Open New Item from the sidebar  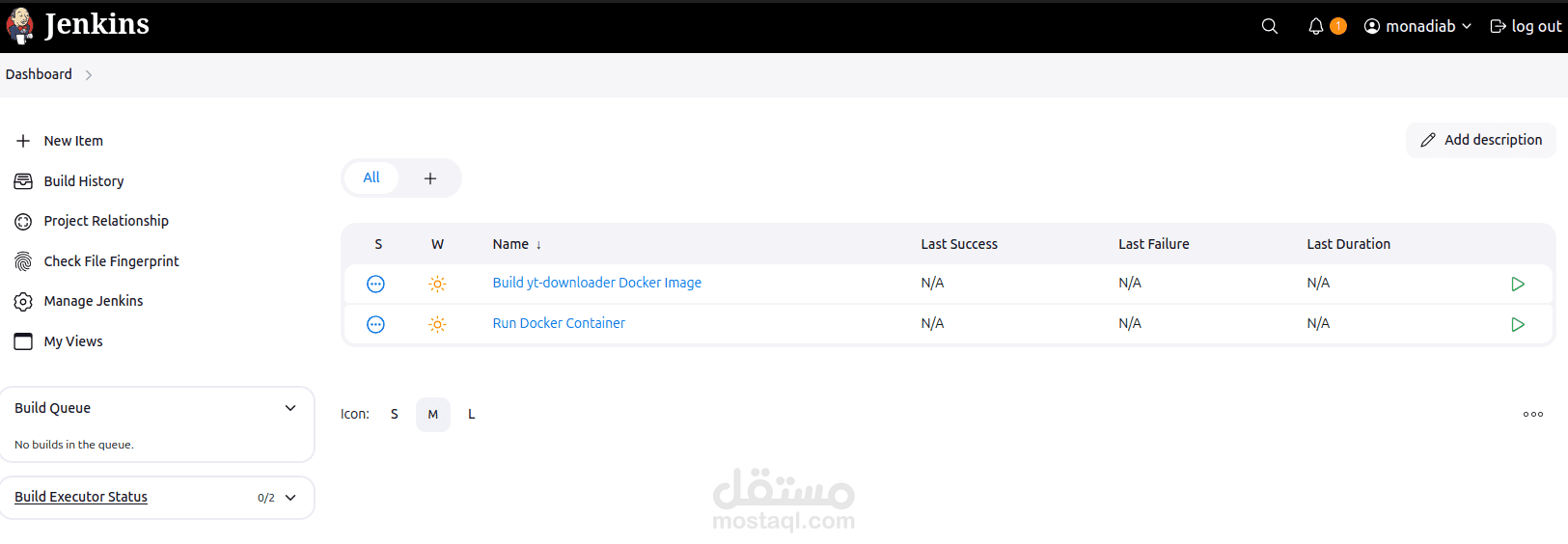click(x=73, y=141)
